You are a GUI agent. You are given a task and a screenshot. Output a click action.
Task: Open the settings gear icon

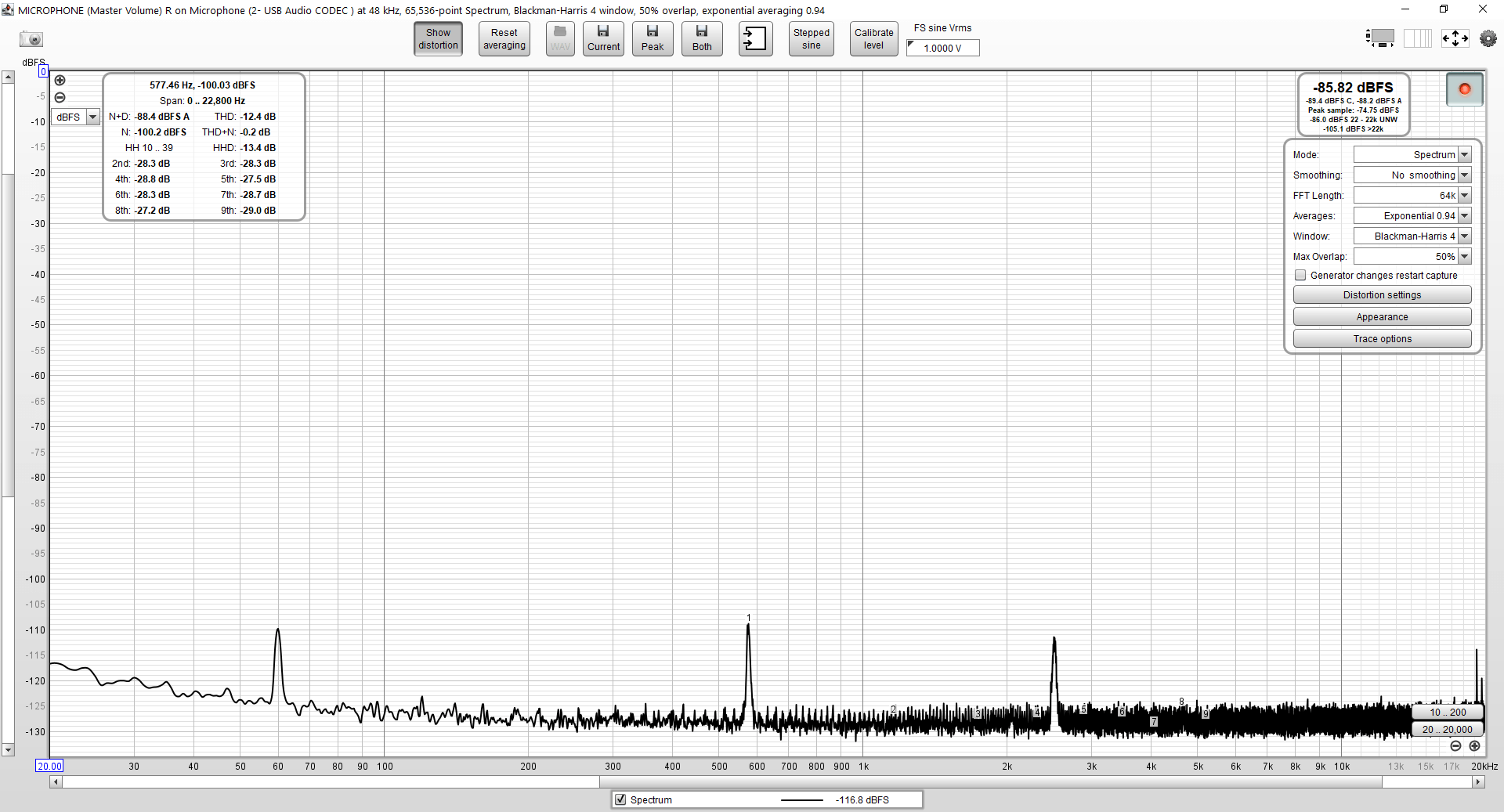pyautogui.click(x=1488, y=38)
